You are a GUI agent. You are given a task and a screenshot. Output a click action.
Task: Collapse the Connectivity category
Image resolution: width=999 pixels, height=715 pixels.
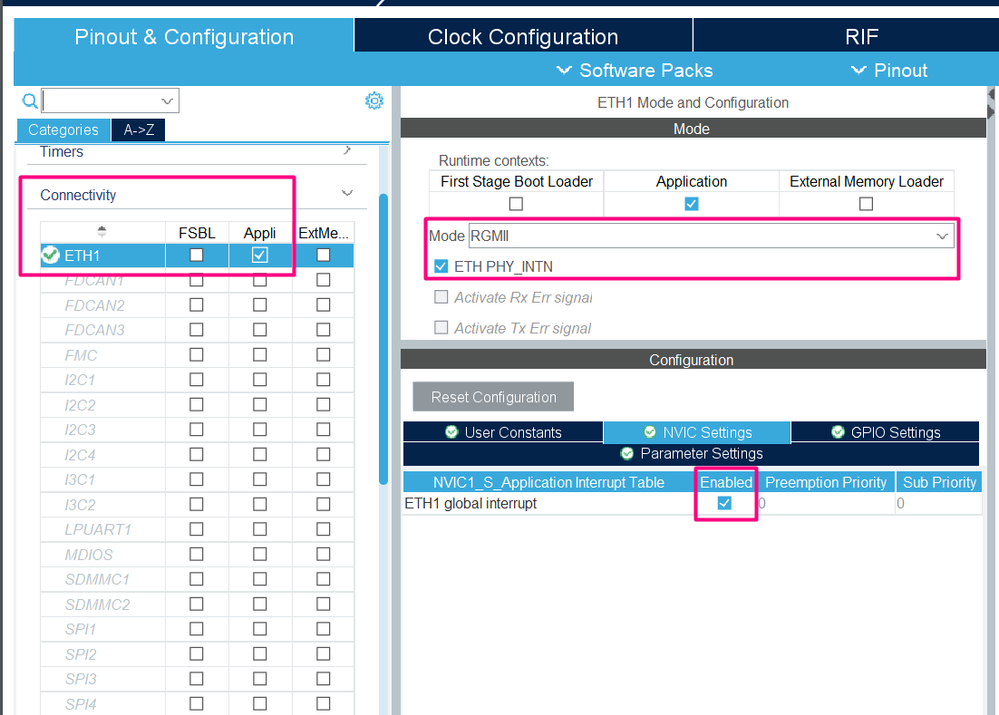(x=347, y=193)
